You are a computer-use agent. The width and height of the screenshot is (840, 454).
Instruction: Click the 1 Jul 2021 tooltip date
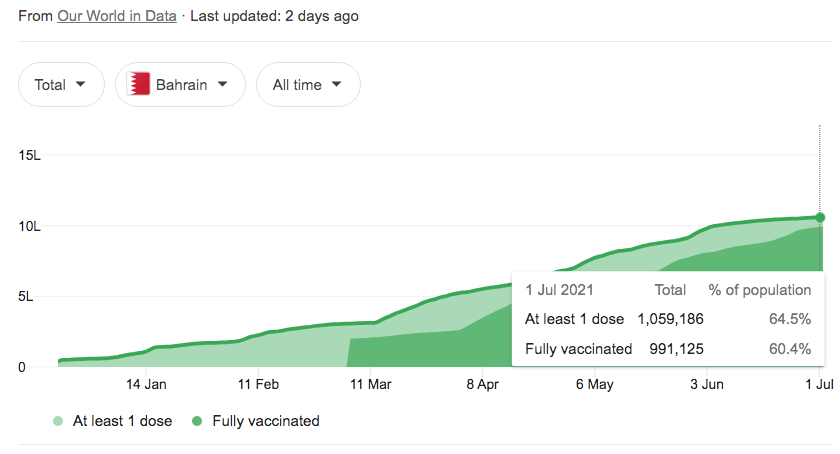coord(560,290)
